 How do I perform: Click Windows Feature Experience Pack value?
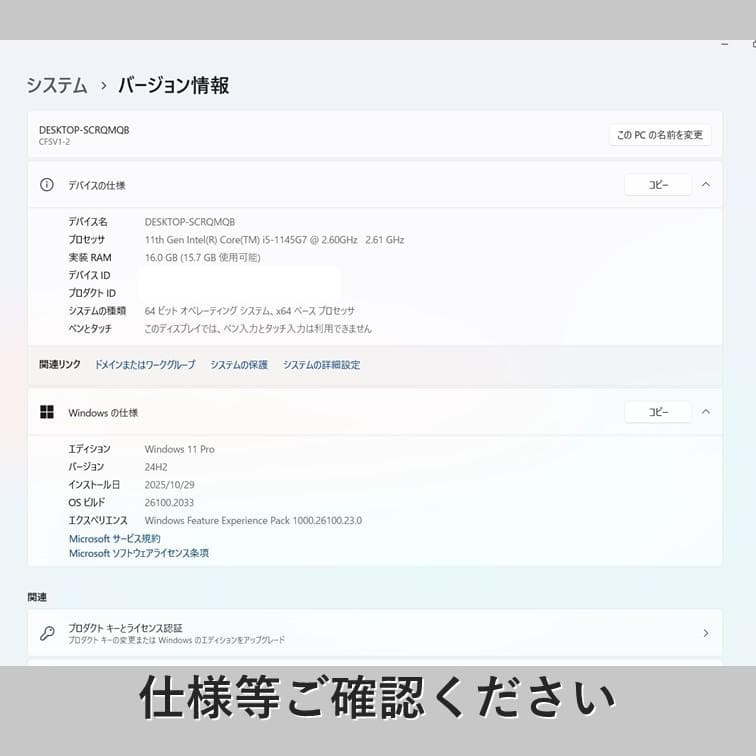(x=254, y=520)
